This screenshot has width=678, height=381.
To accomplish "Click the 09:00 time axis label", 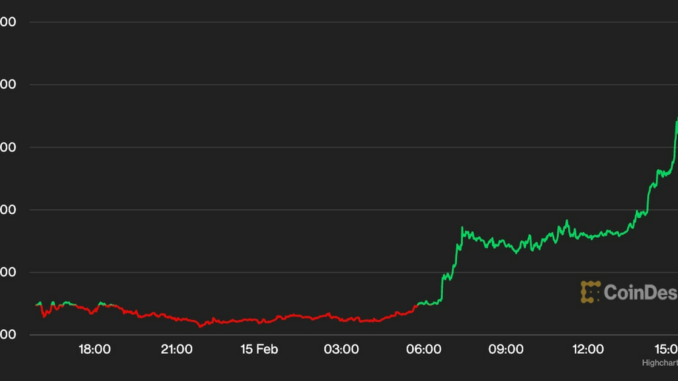I will pos(506,349).
